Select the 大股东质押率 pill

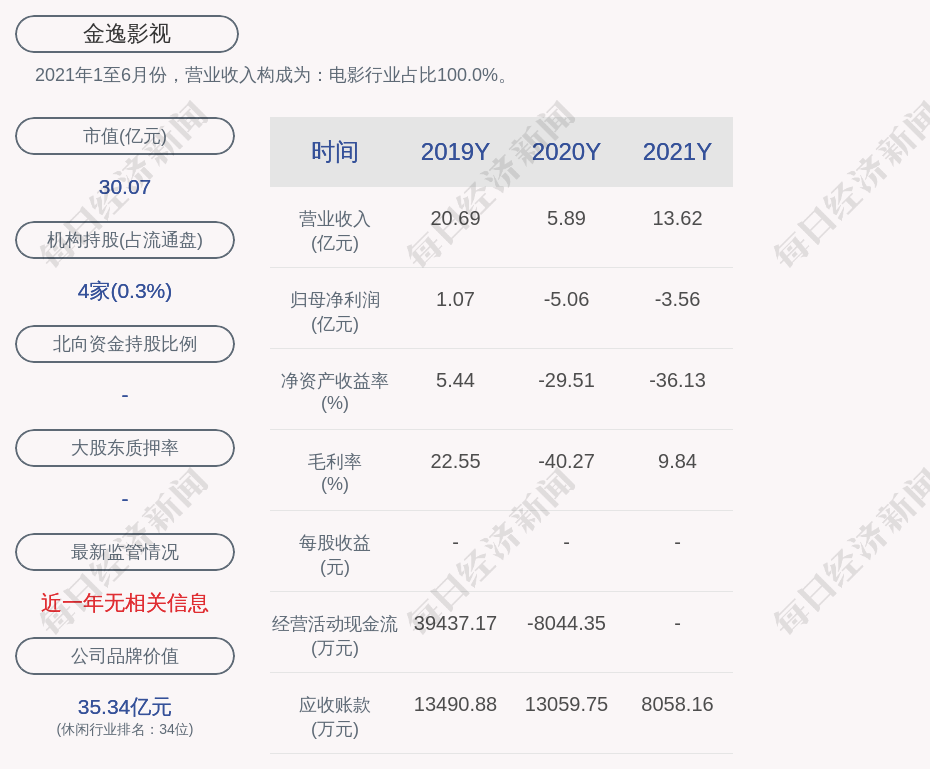pos(125,448)
